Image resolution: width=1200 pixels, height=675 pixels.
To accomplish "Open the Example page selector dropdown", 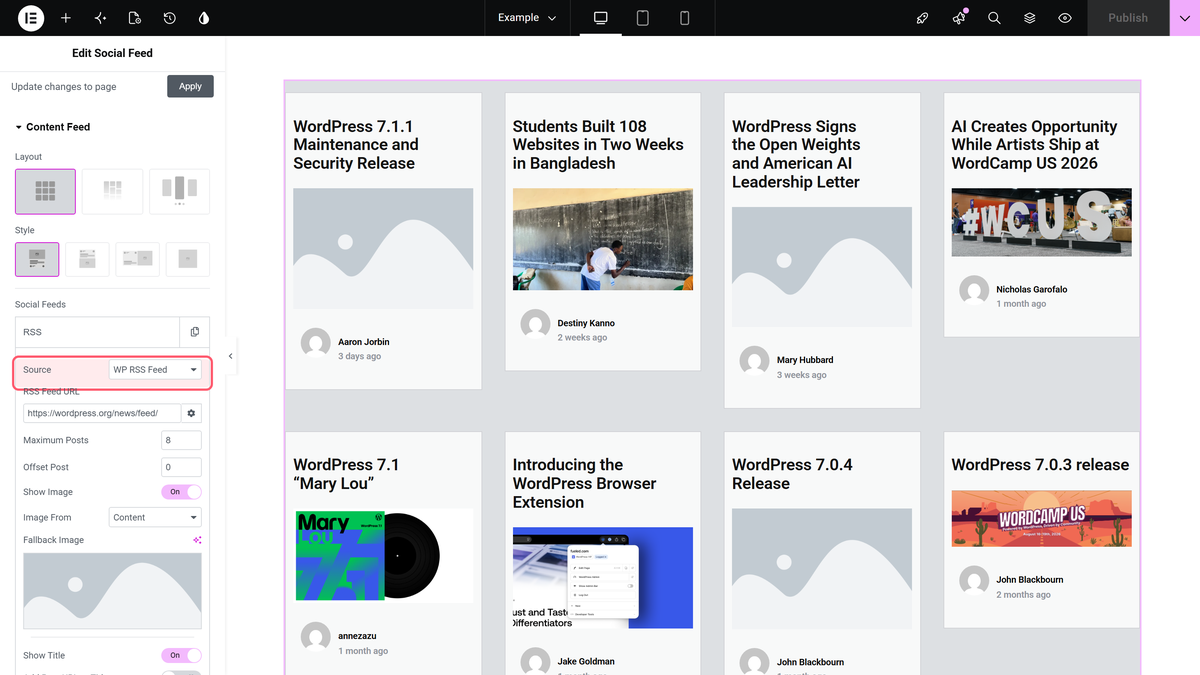I will click(527, 18).
